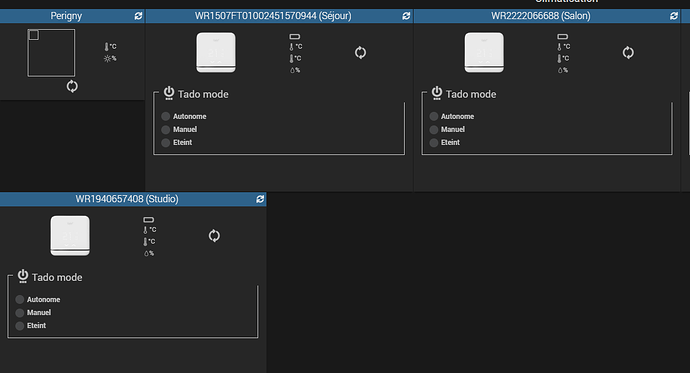The image size is (690, 373).
Task: Click the Tado mode power icon in Studio
Action: (23, 276)
